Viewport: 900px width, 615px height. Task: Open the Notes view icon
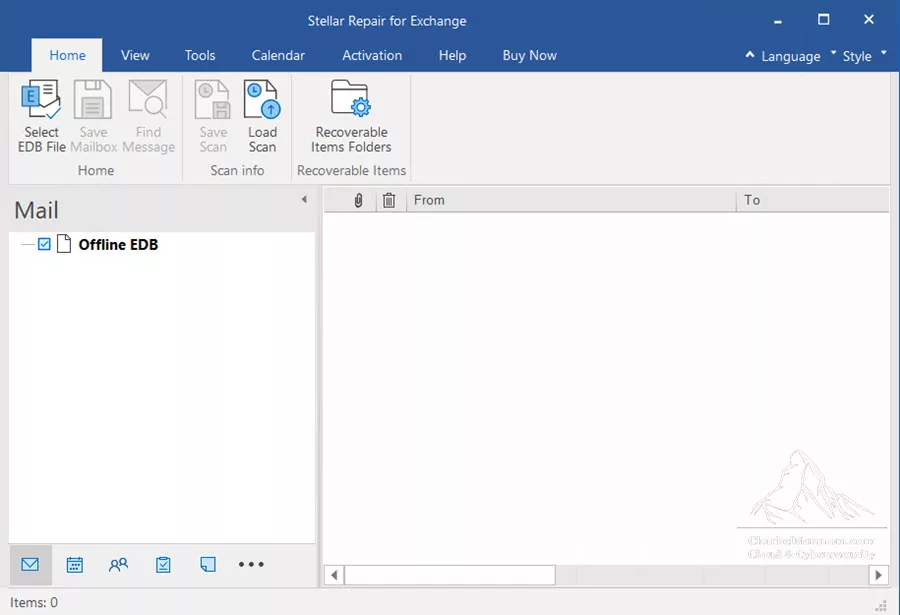pyautogui.click(x=208, y=564)
